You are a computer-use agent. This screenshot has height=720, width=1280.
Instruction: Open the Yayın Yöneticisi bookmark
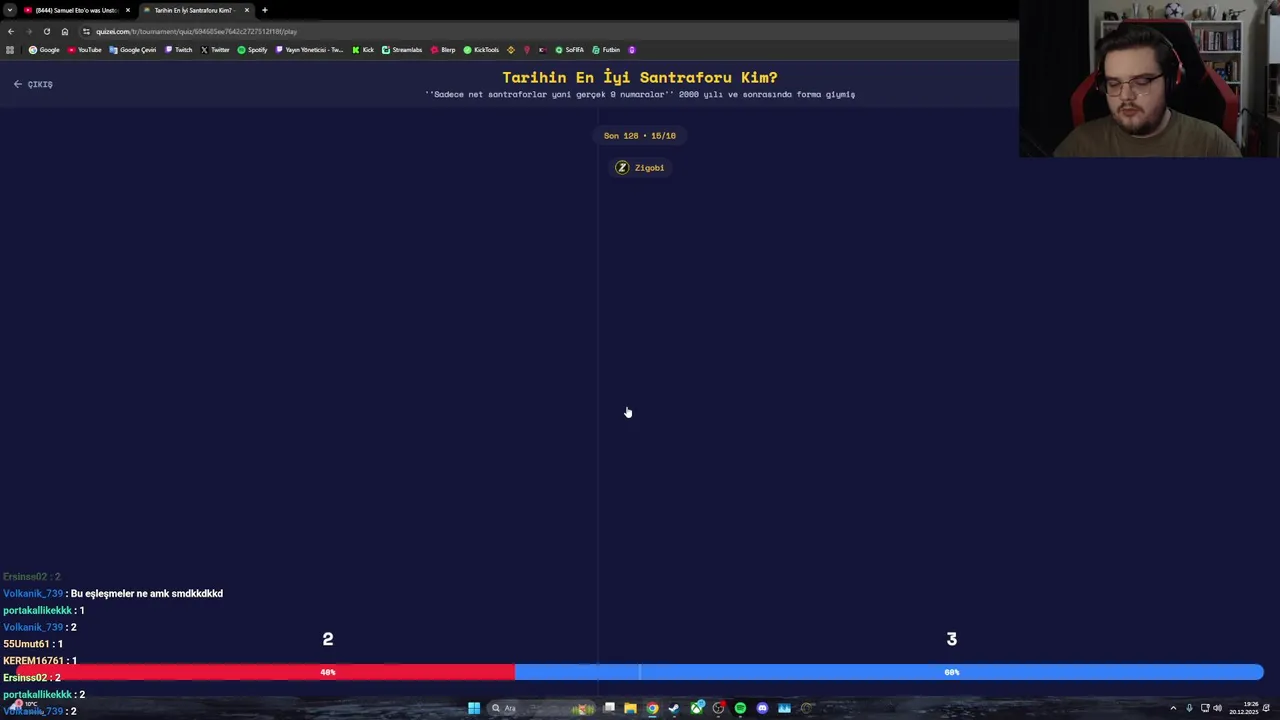point(310,50)
